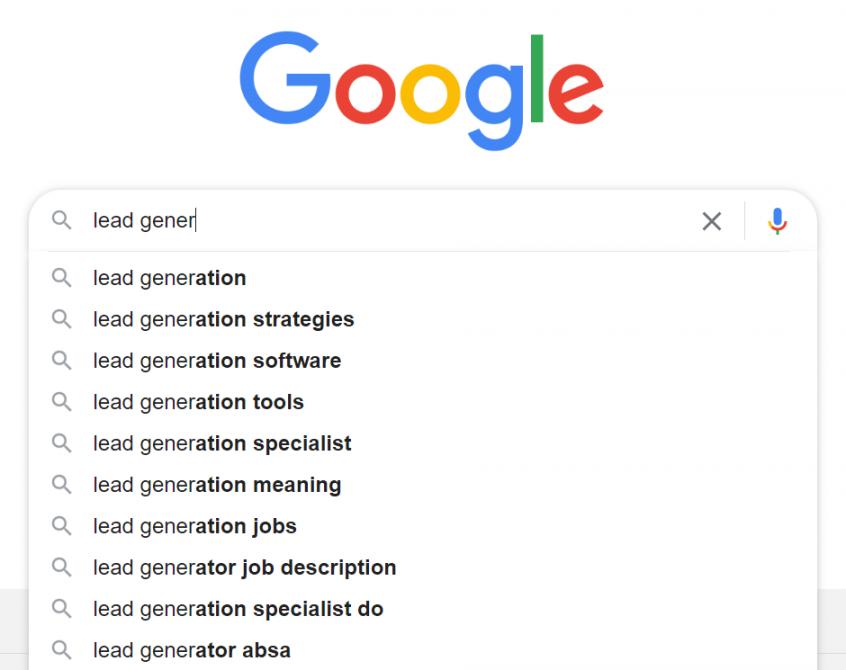Screen dimensions: 846x670
Task: Select 'lead generation specialist do' suggestion
Action: (x=238, y=609)
